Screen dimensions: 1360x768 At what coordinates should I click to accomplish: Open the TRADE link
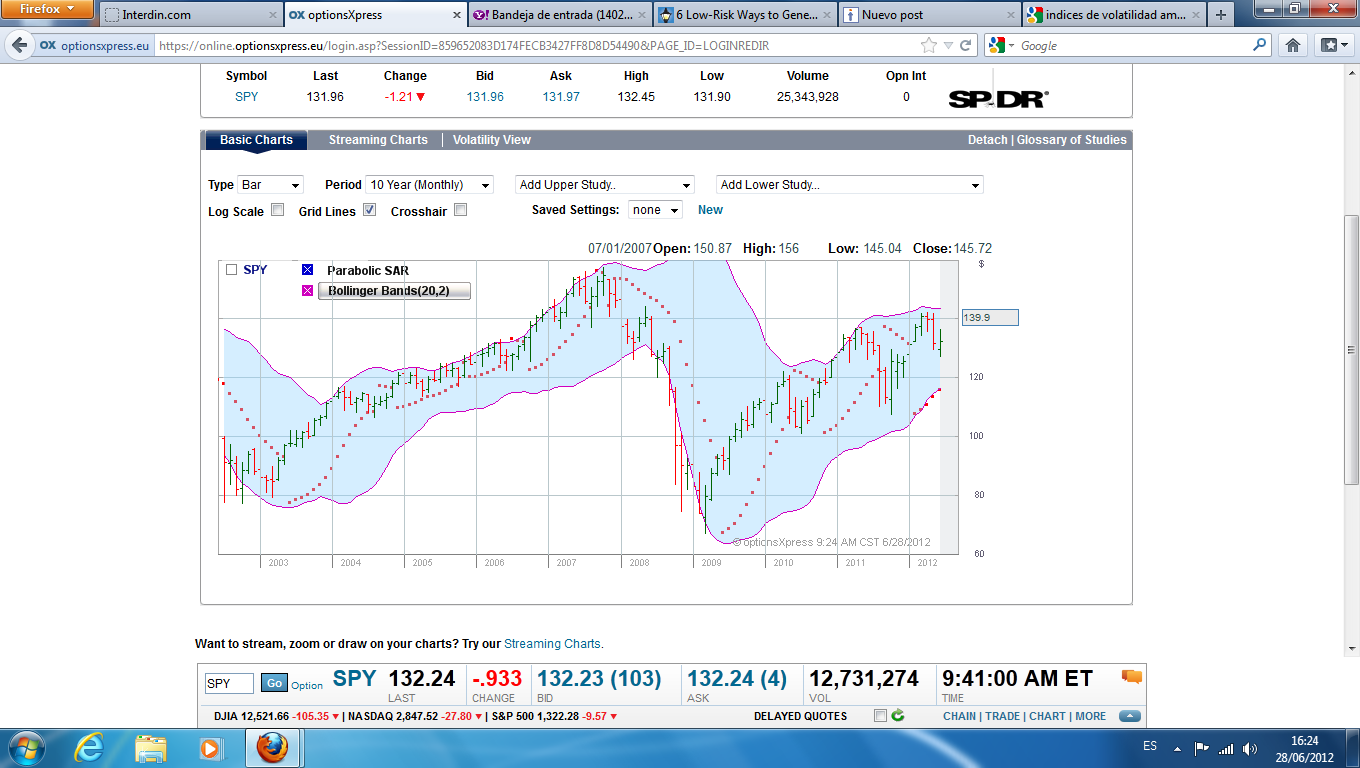(x=1003, y=716)
